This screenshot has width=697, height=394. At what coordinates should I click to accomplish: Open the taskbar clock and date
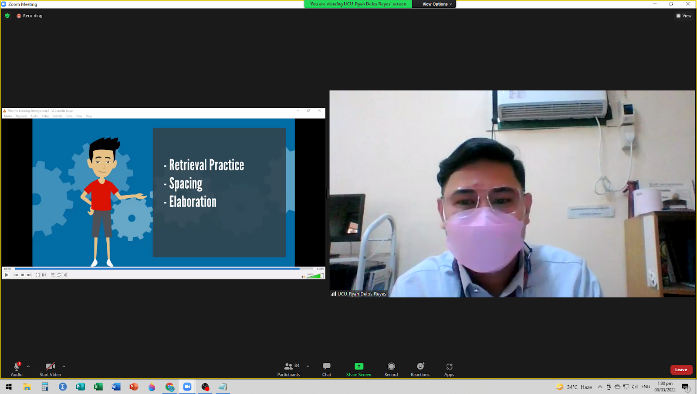[665, 386]
